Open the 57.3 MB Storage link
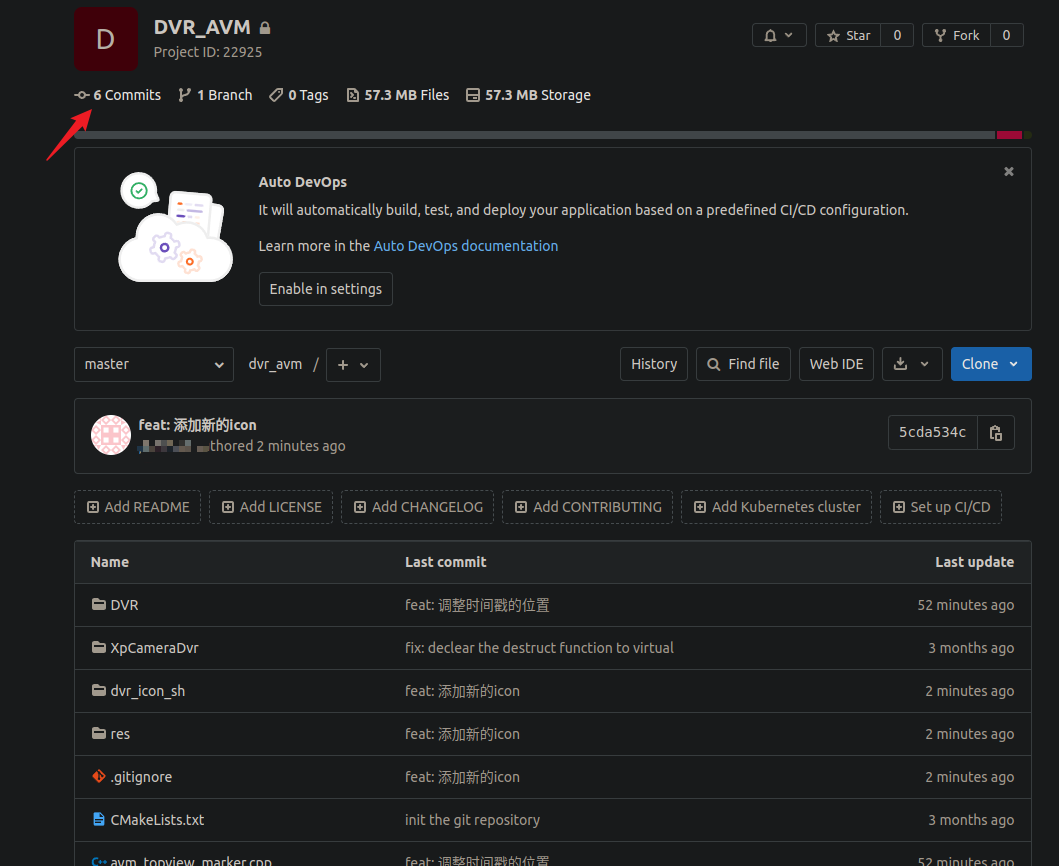Image resolution: width=1059 pixels, height=866 pixels. pos(528,95)
